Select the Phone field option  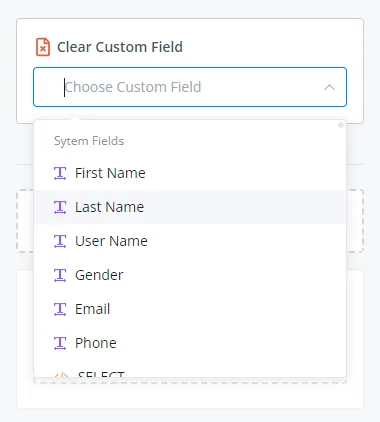pyautogui.click(x=190, y=343)
